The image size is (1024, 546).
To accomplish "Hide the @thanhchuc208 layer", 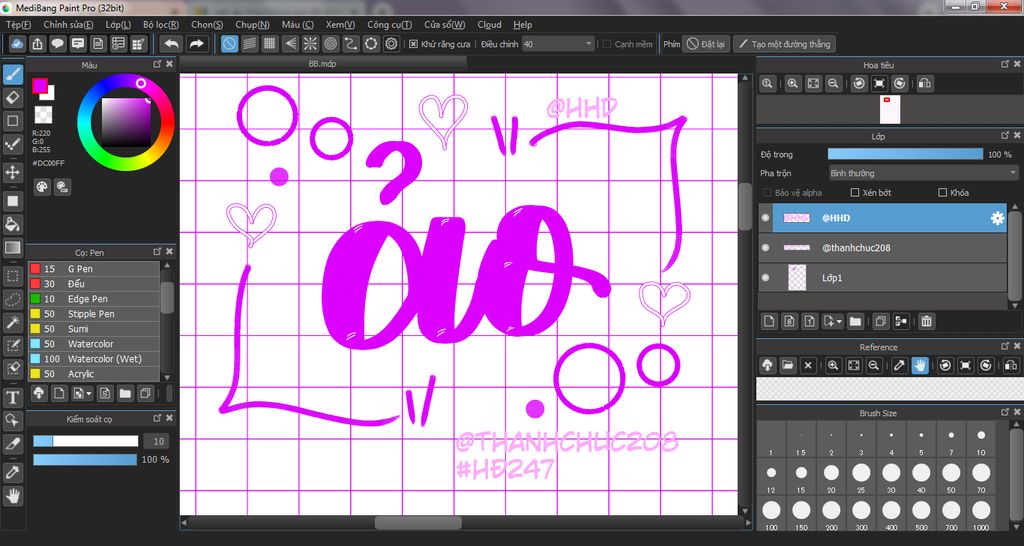I will (x=765, y=248).
